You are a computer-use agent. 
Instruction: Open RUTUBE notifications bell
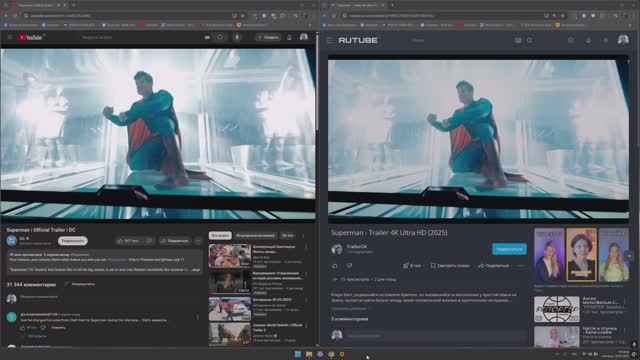pyautogui.click(x=588, y=40)
